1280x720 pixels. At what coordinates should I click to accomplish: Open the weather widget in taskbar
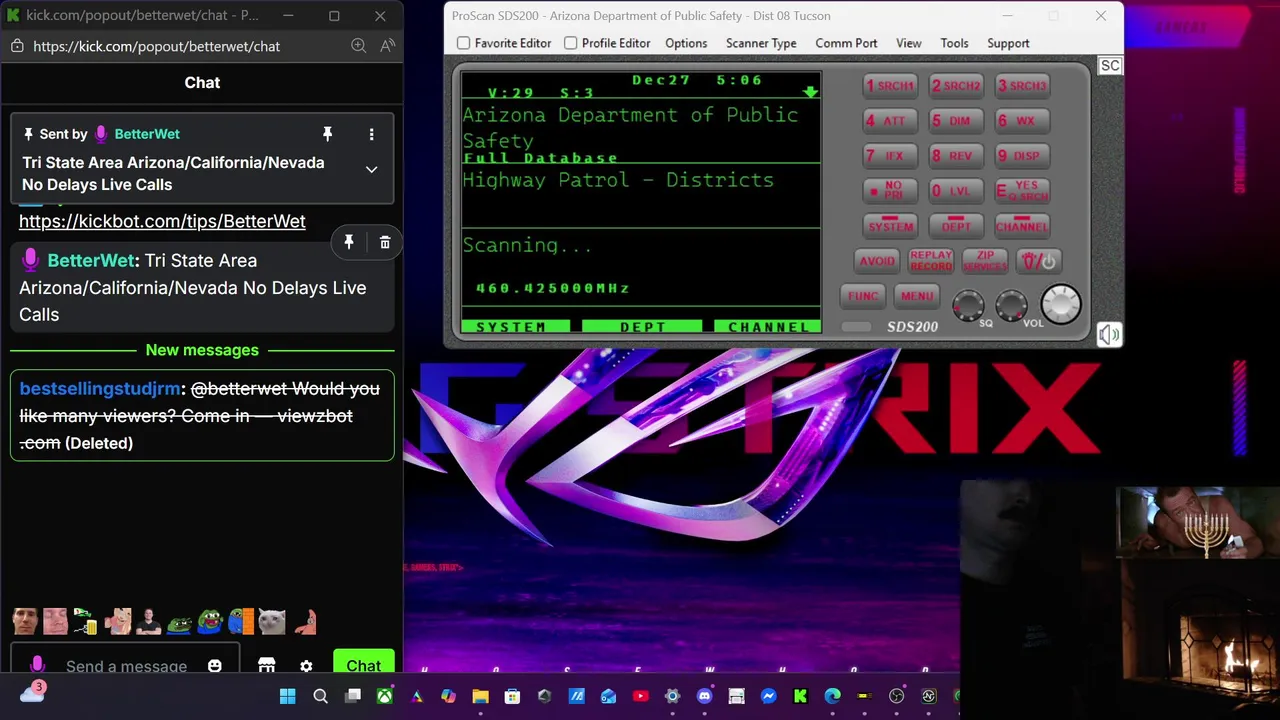[x=32, y=692]
